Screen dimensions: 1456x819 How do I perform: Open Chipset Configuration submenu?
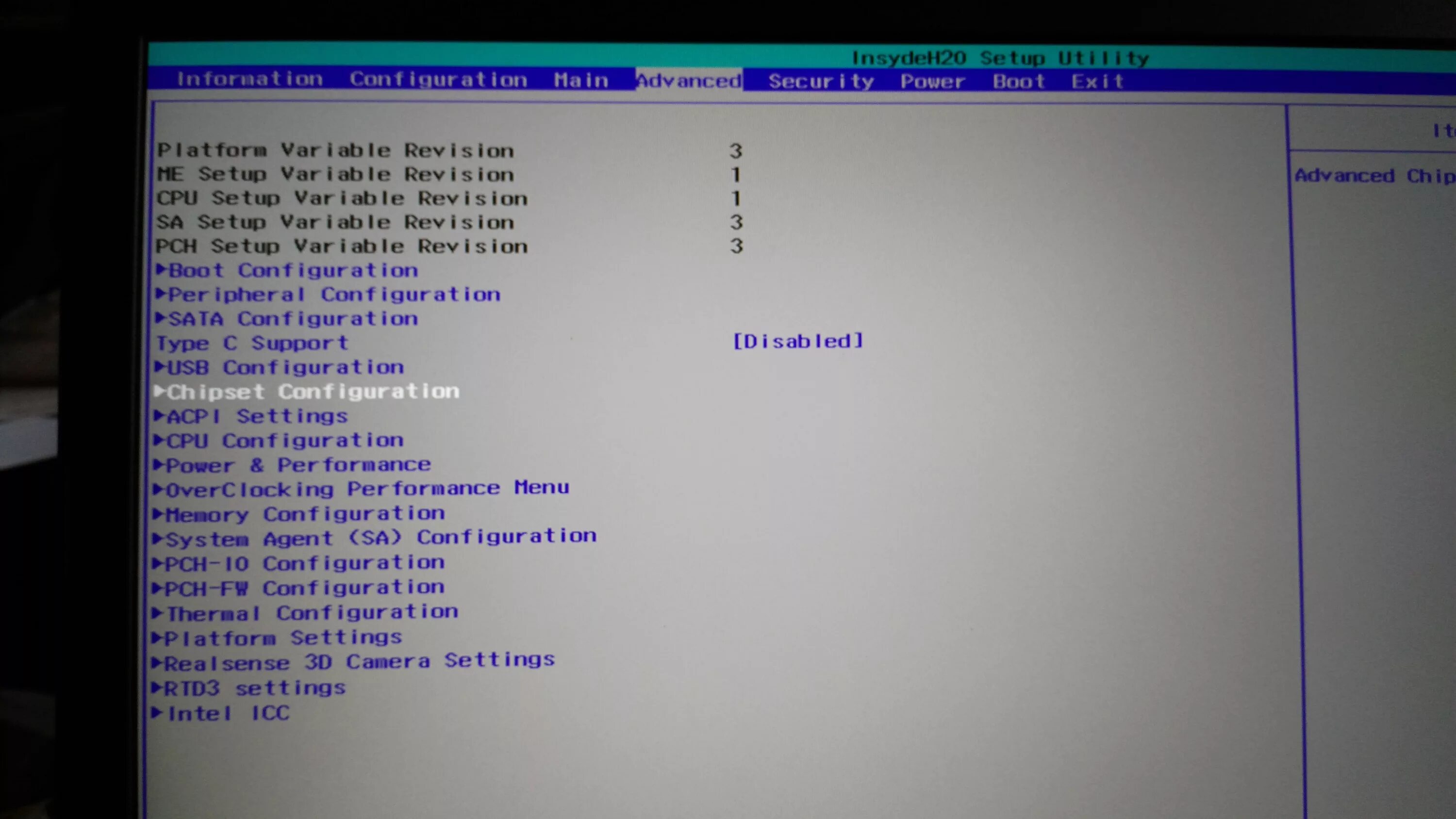pyautogui.click(x=310, y=390)
